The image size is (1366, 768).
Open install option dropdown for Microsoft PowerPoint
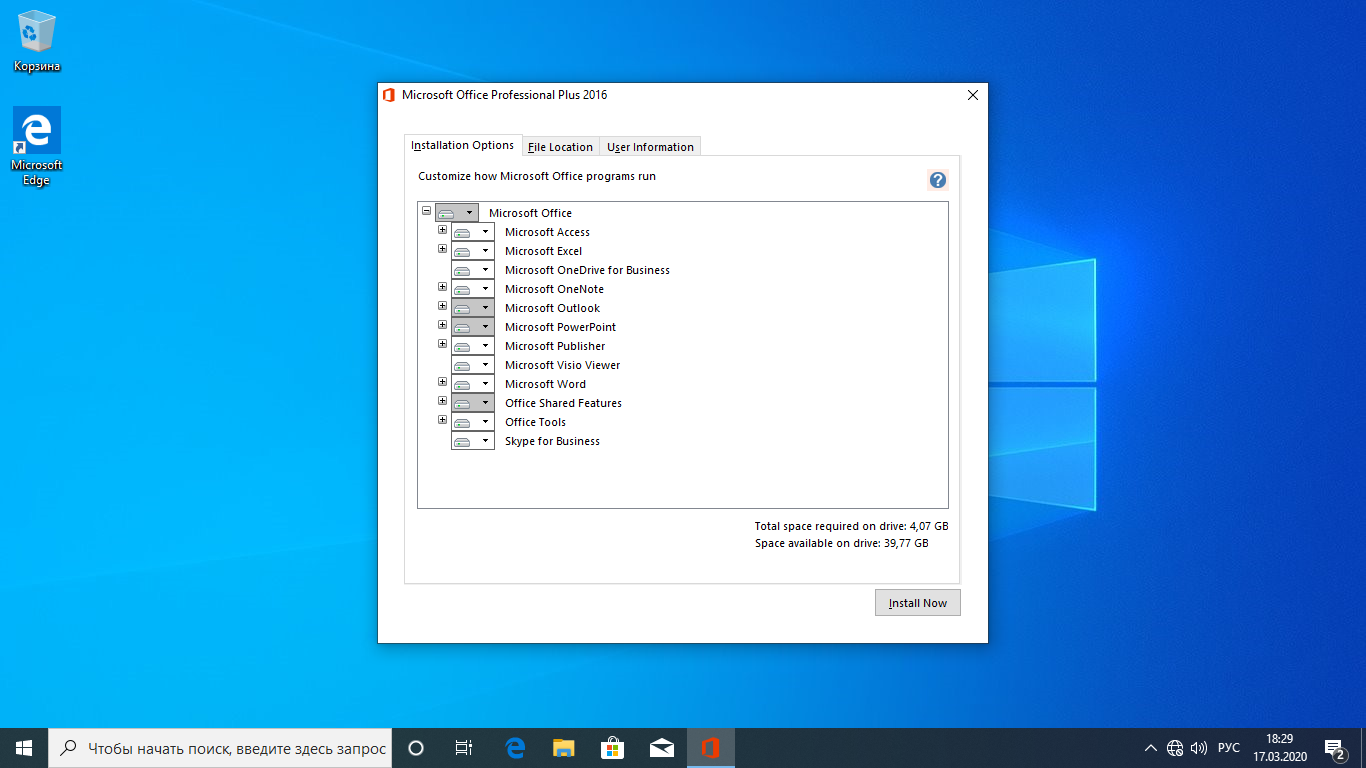click(x=473, y=327)
